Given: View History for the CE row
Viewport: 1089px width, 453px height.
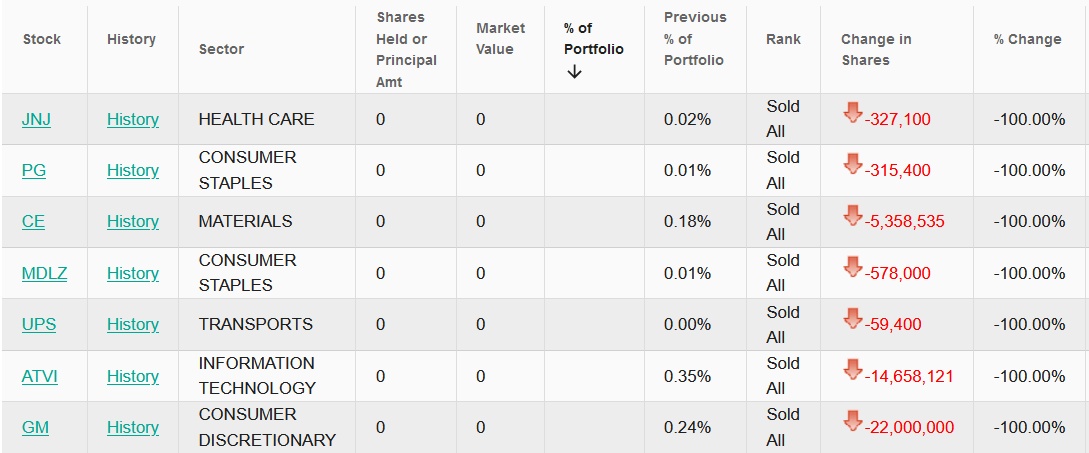Looking at the screenshot, I should tap(133, 221).
